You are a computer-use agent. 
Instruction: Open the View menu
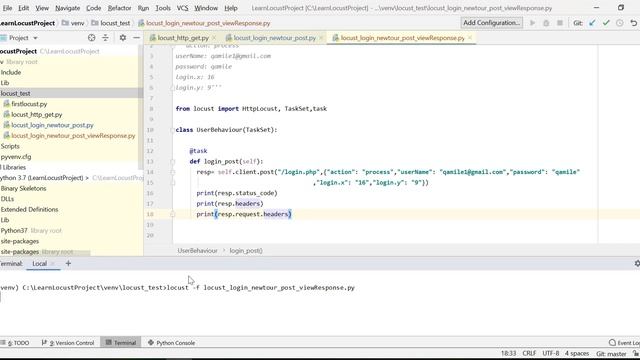tap(42, 8)
